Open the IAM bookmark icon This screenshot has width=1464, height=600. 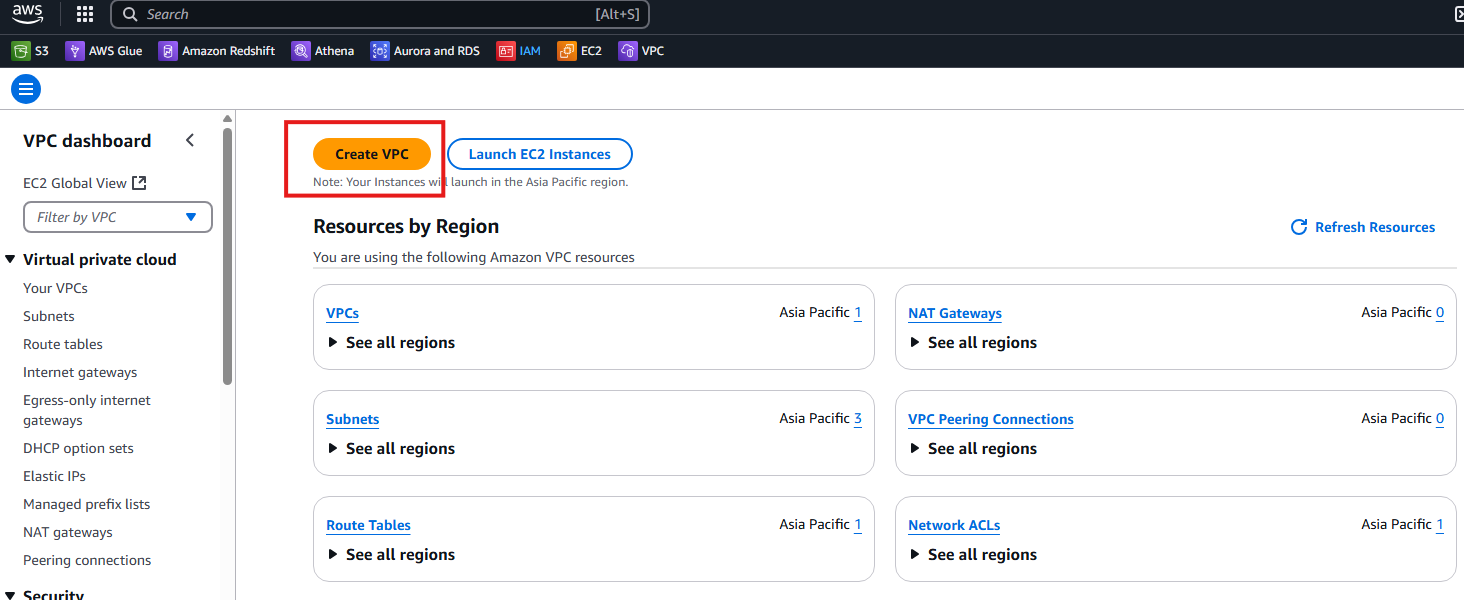(506, 50)
